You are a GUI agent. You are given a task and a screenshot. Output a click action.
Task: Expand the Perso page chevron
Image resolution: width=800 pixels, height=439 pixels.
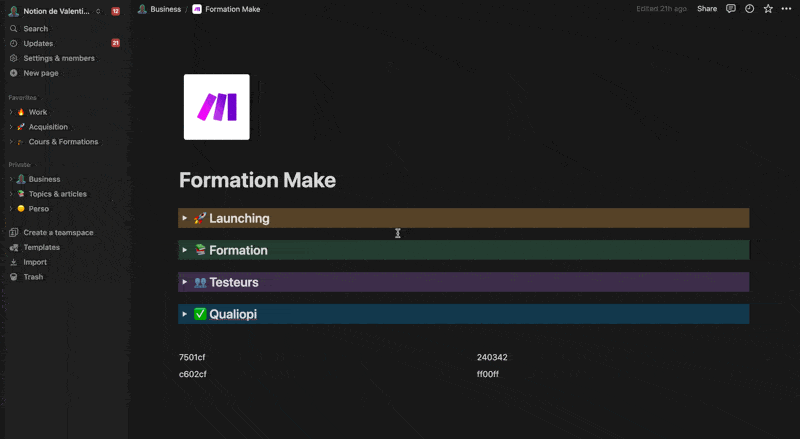pos(11,209)
